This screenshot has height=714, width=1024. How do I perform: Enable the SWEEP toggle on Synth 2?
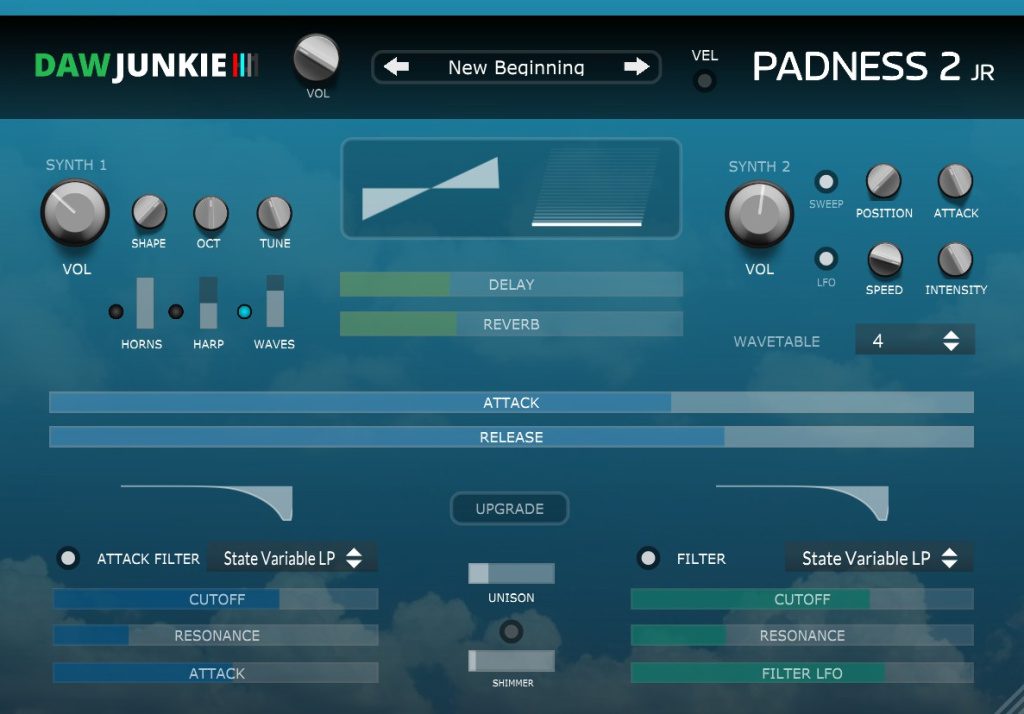(826, 182)
